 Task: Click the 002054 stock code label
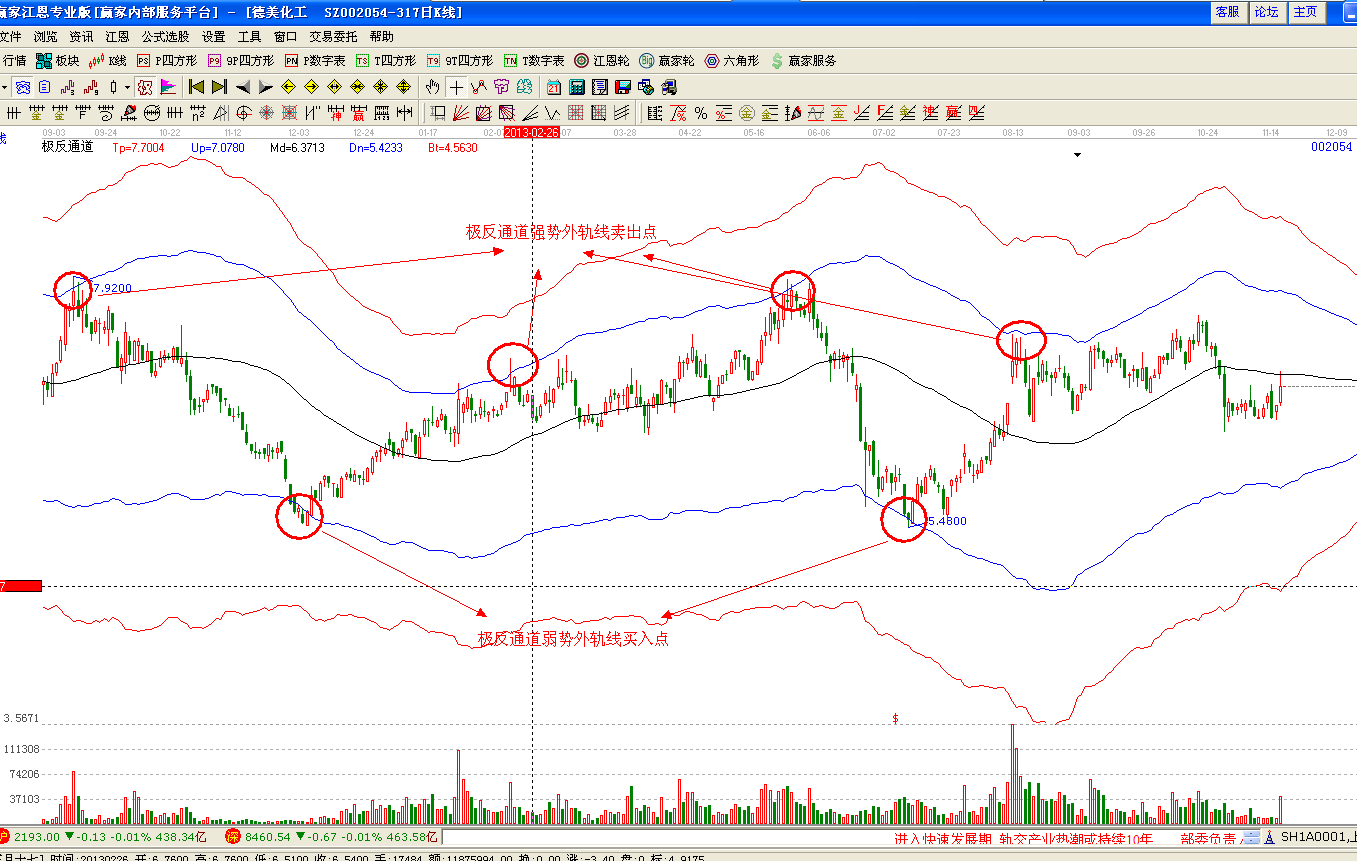(x=1331, y=147)
